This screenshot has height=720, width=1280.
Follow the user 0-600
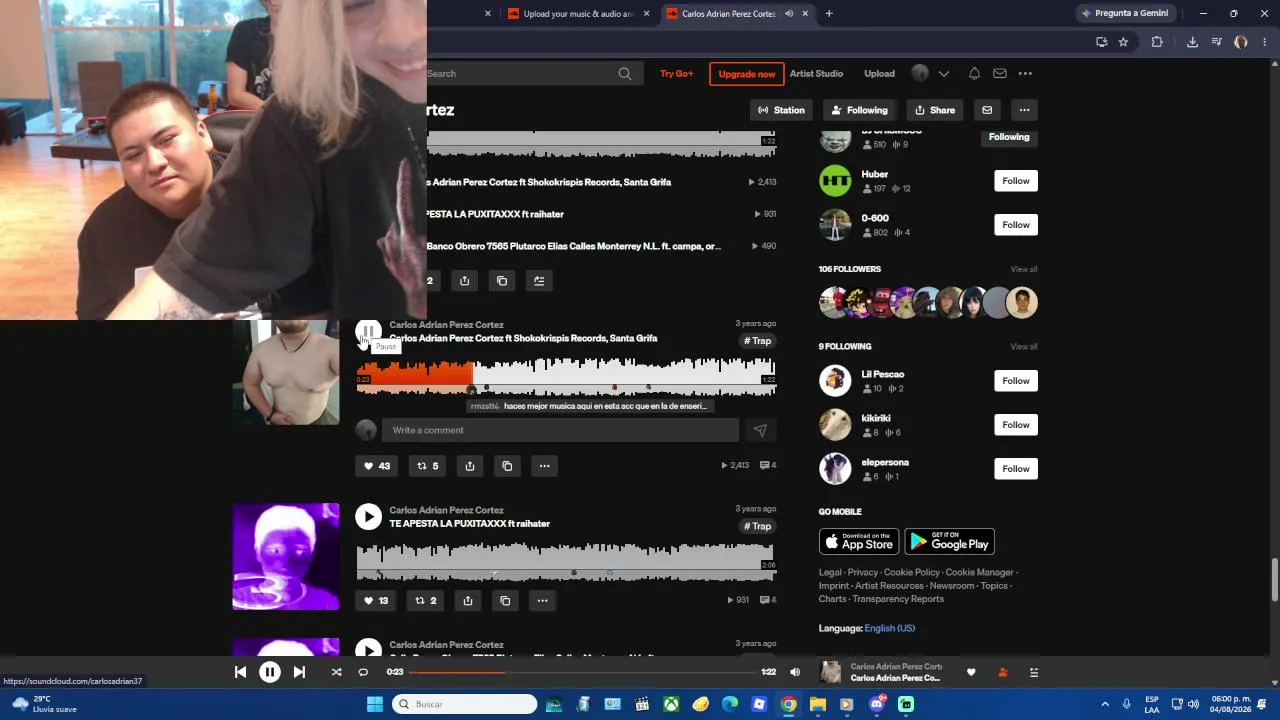(x=1016, y=225)
